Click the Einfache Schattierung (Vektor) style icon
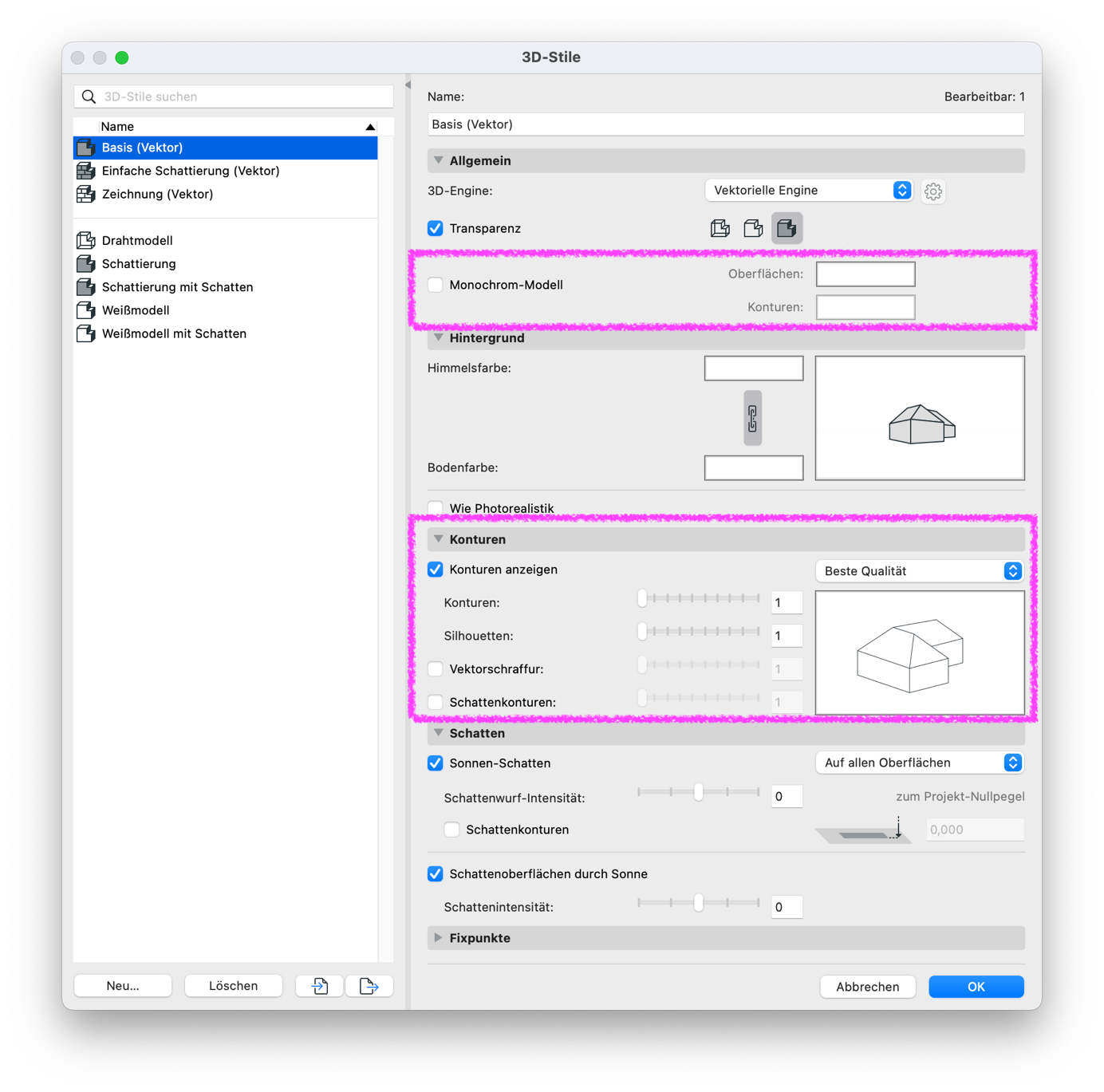1104x1092 pixels. [x=85, y=171]
